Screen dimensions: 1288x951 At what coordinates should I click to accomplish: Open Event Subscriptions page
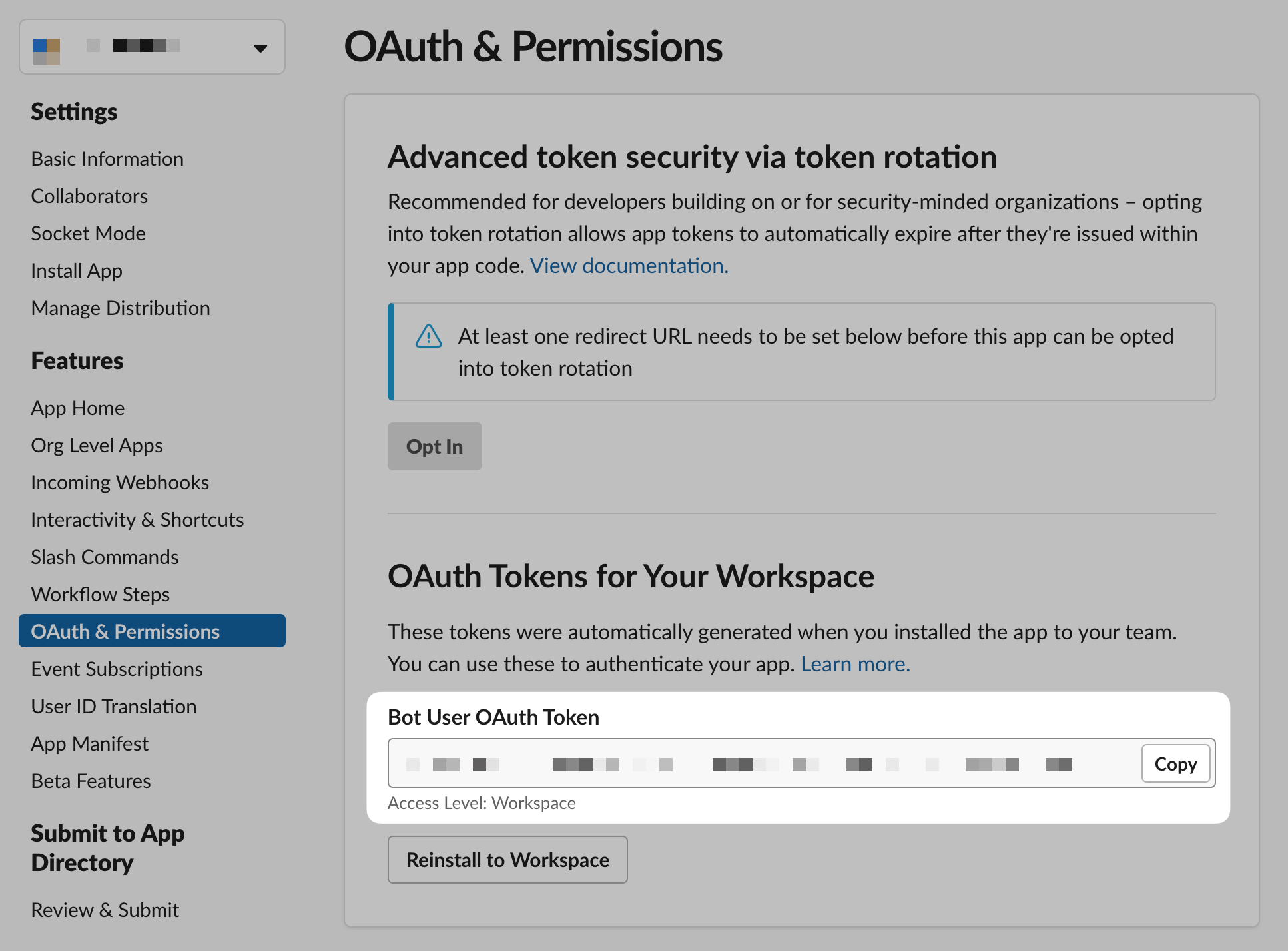[117, 669]
